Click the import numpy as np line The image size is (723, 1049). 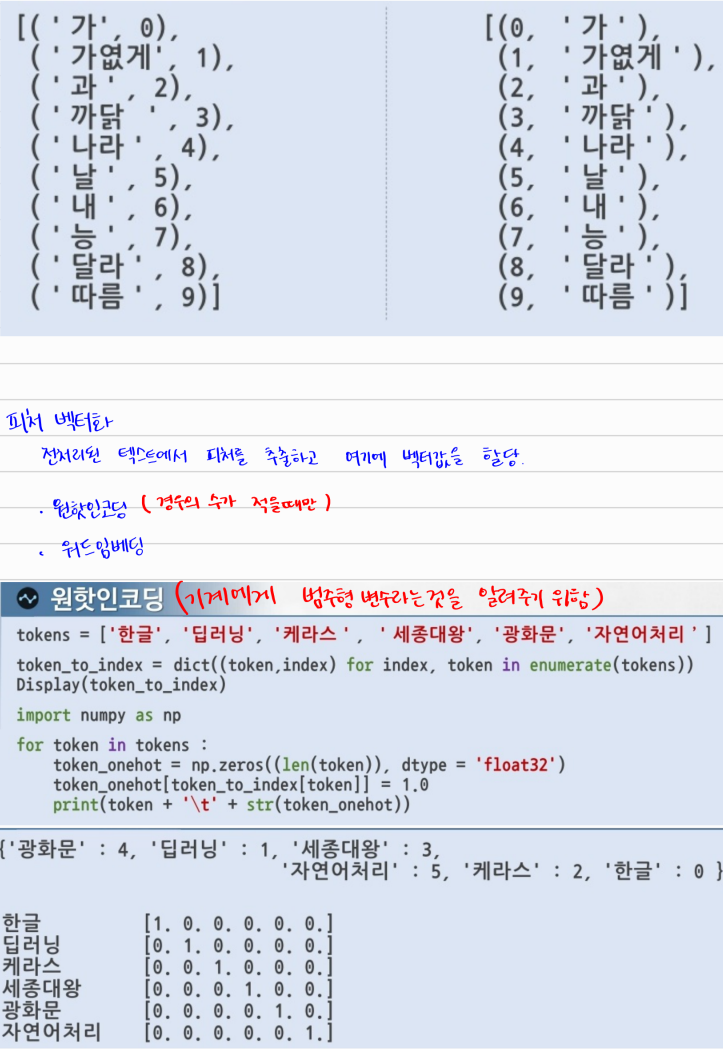(99, 715)
